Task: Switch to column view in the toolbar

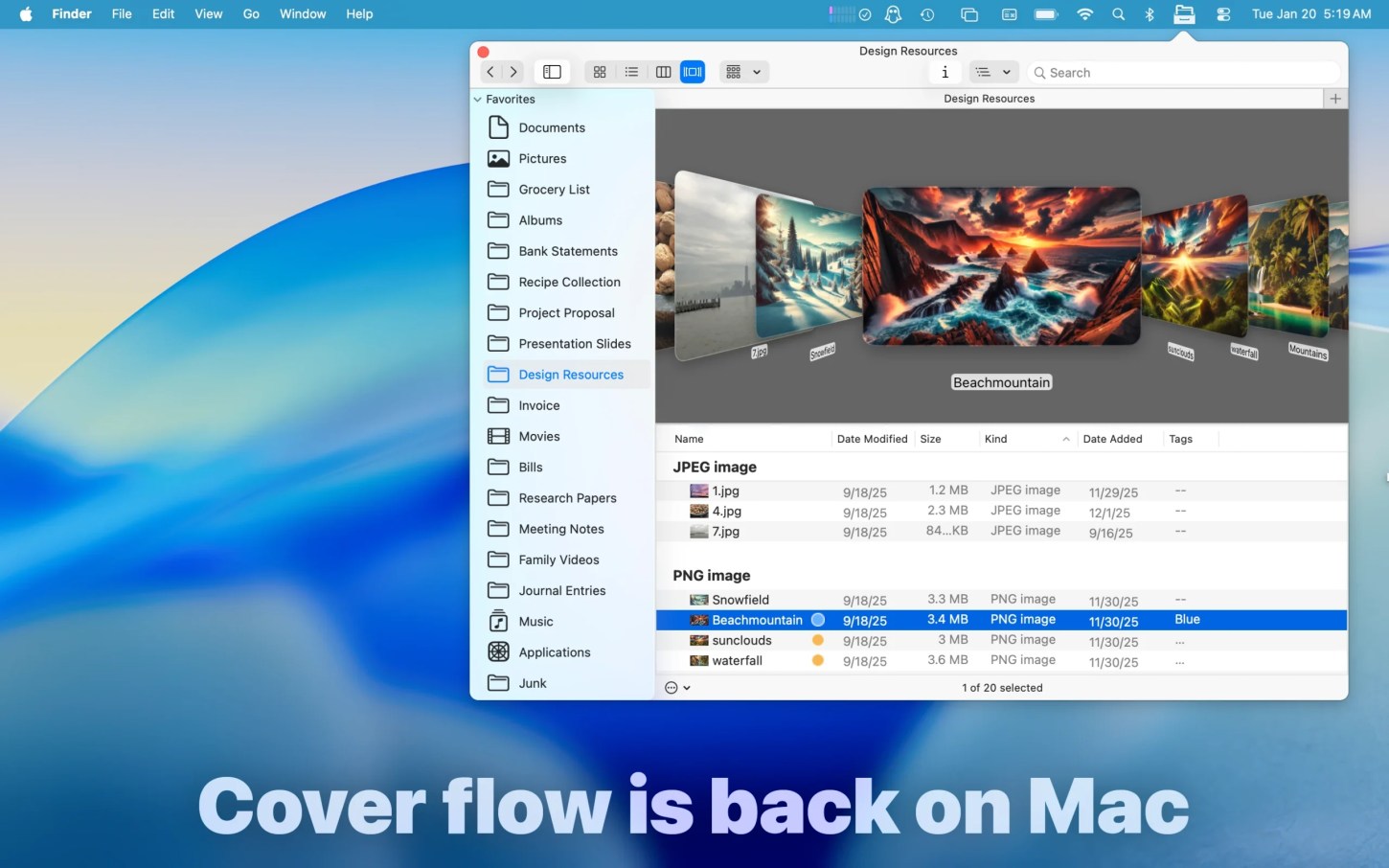Action: click(663, 71)
